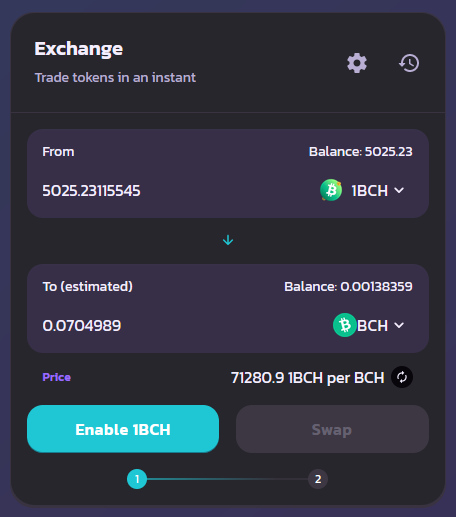Click the From Balance 5025.23 text

[361, 152]
